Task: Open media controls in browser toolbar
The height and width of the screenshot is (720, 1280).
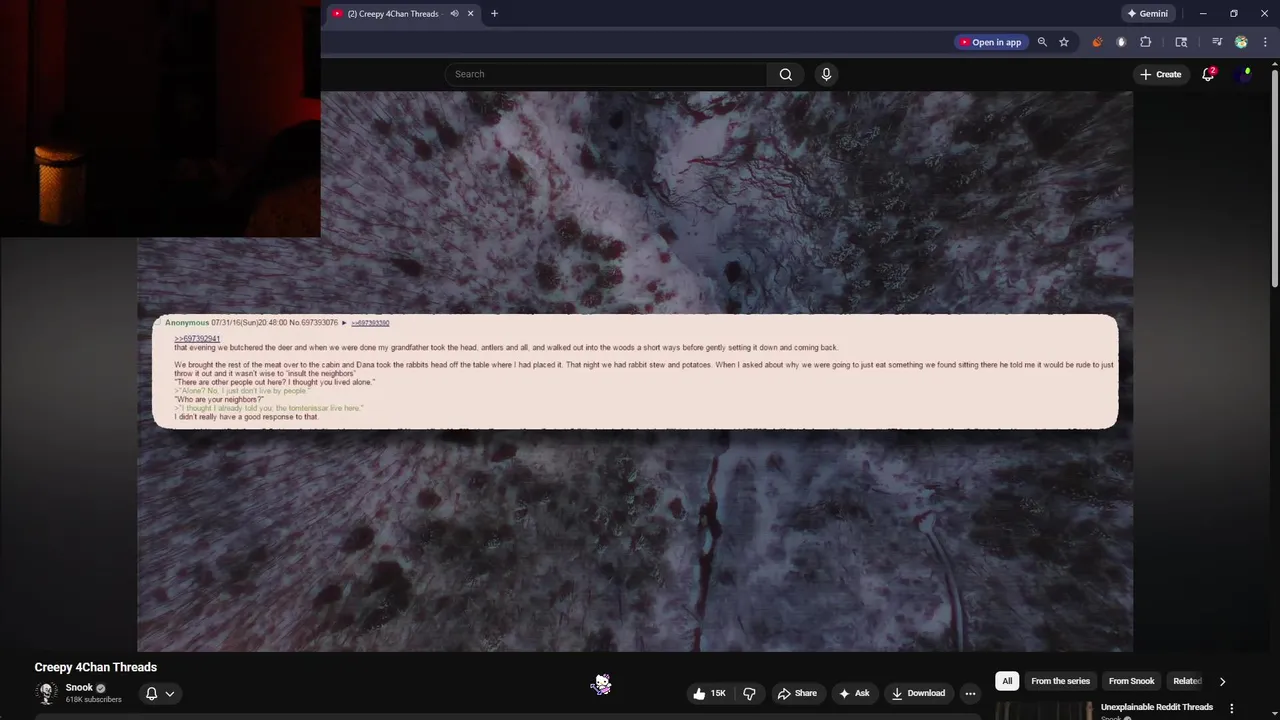Action: (x=1217, y=42)
